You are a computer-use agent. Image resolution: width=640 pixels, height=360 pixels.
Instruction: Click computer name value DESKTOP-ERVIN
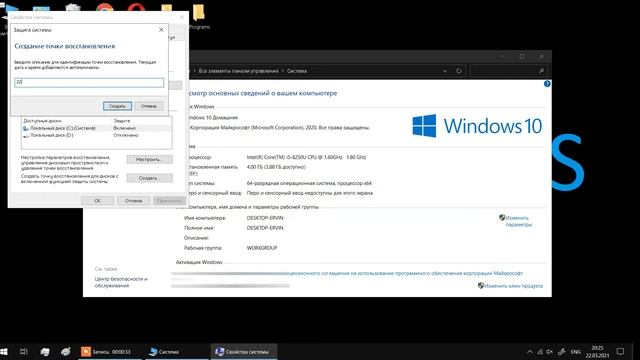pos(265,218)
